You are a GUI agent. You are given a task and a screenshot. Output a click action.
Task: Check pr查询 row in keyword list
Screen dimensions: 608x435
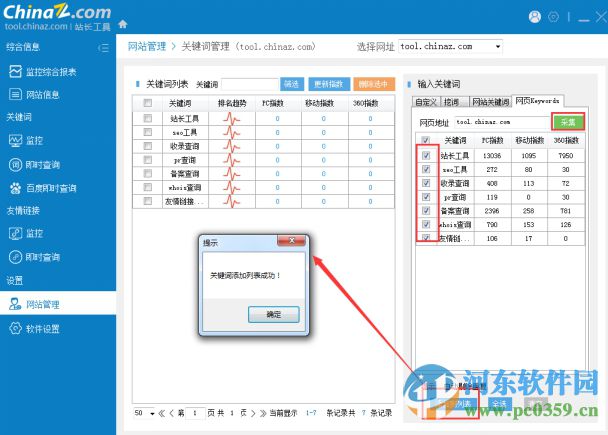click(147, 160)
